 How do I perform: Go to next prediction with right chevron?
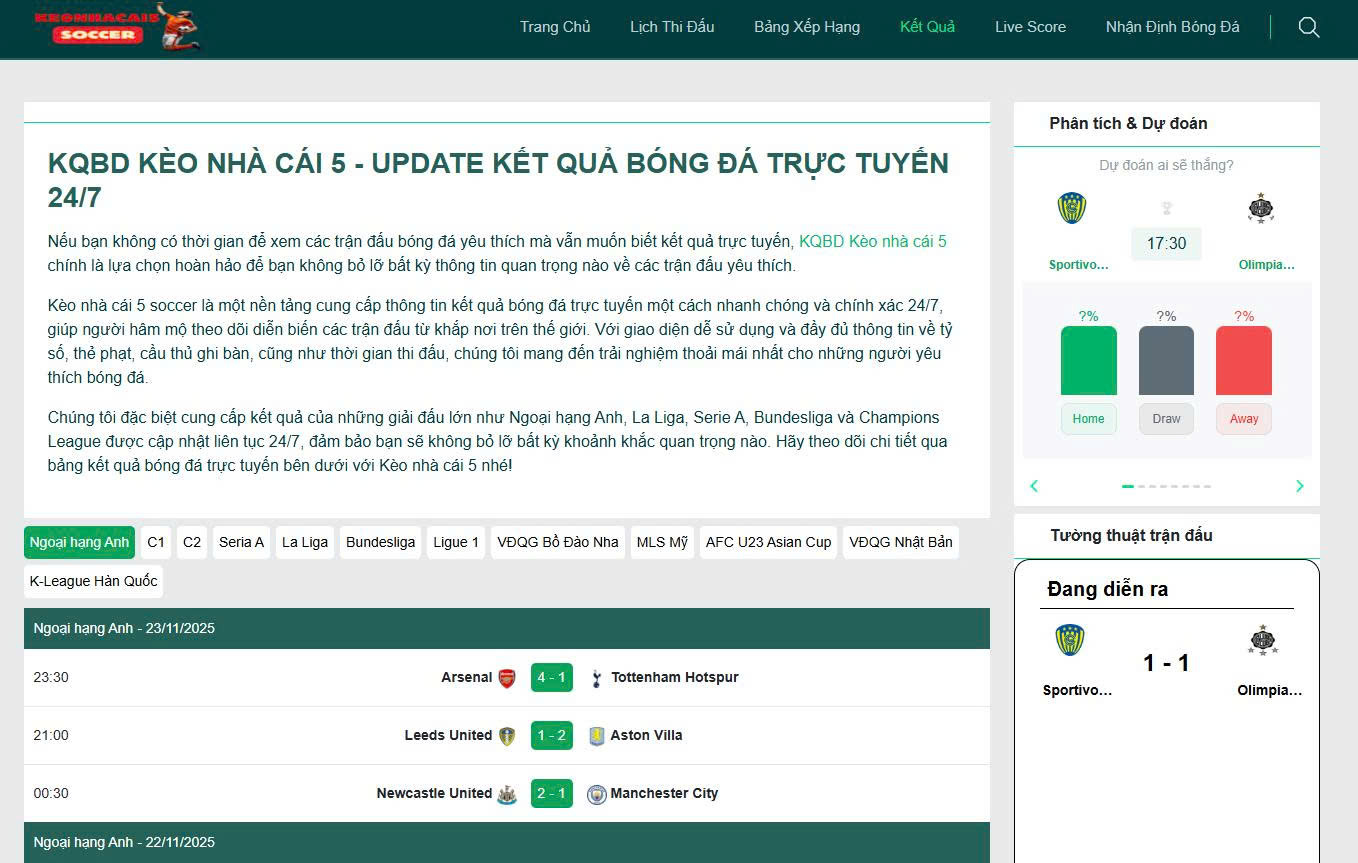1299,486
